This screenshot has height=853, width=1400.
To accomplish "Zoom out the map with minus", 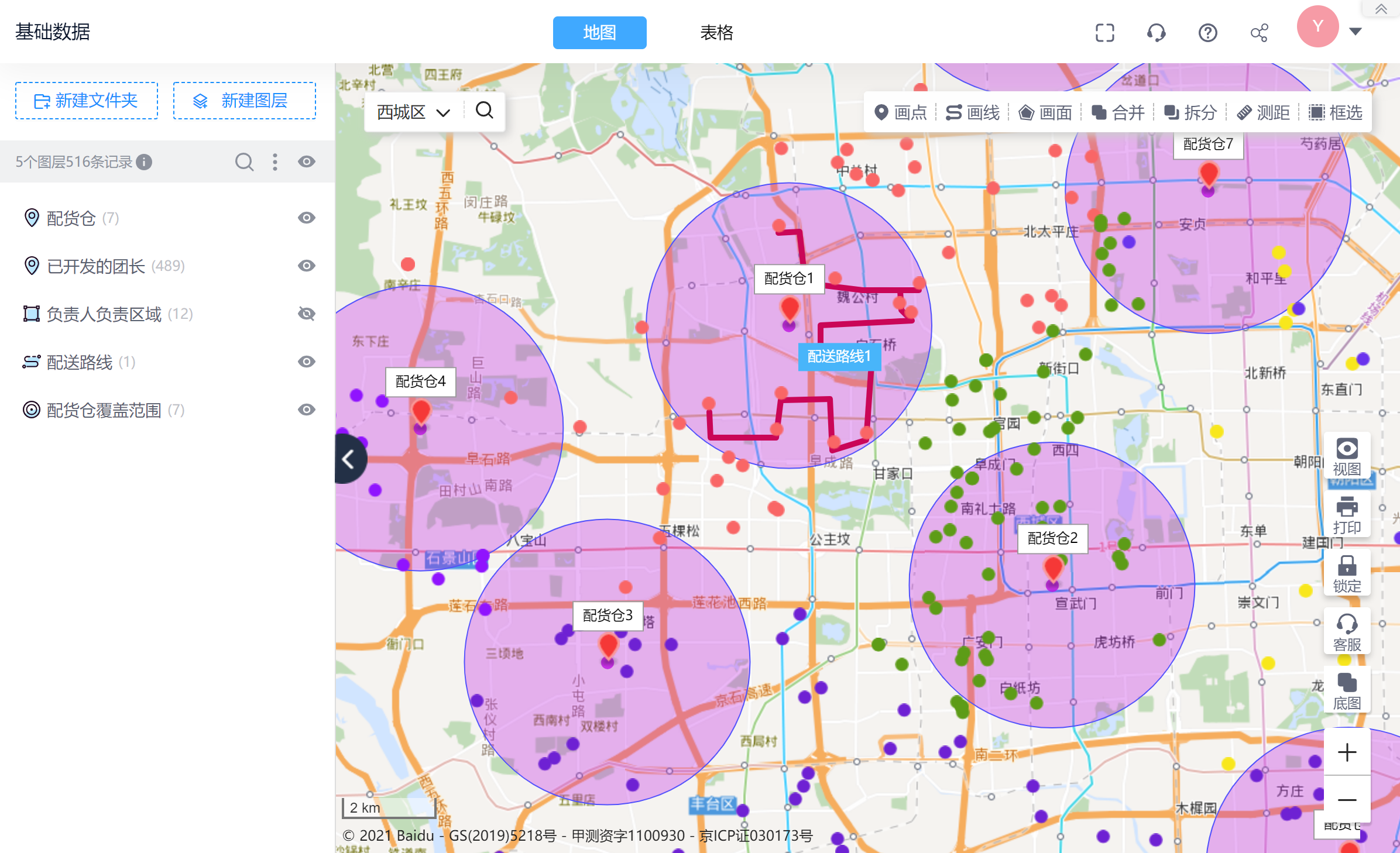I will (1347, 800).
